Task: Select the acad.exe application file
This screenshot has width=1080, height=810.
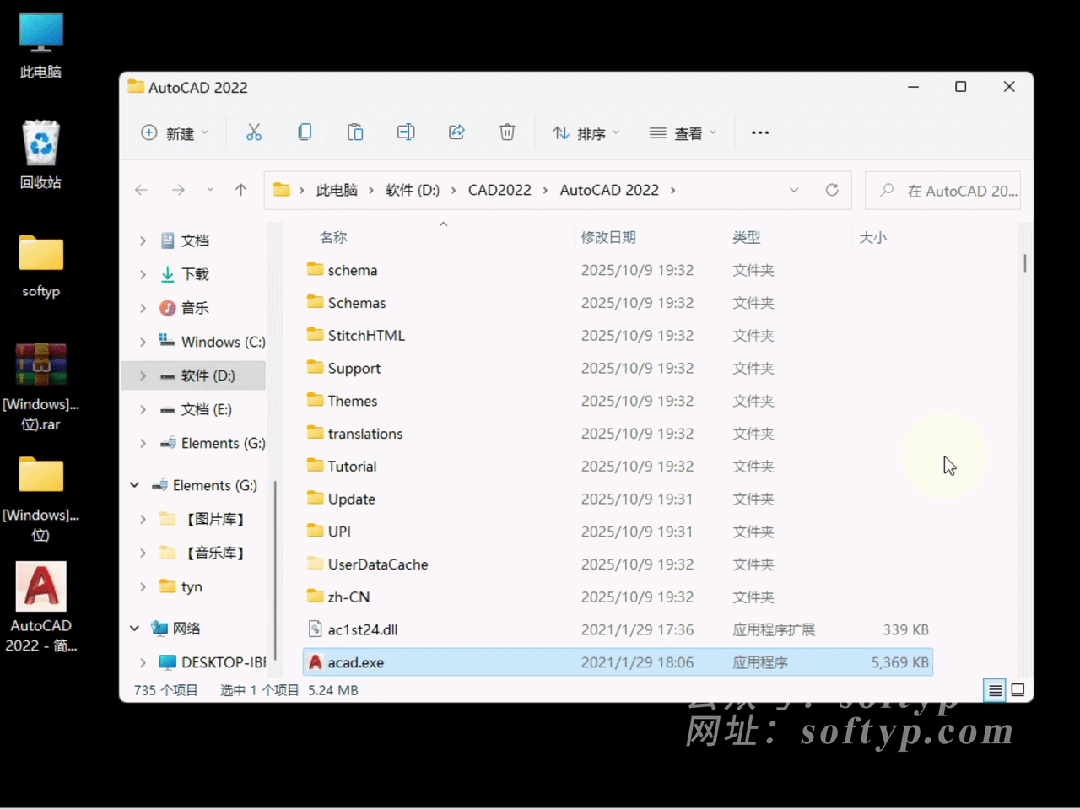Action: pos(618,662)
